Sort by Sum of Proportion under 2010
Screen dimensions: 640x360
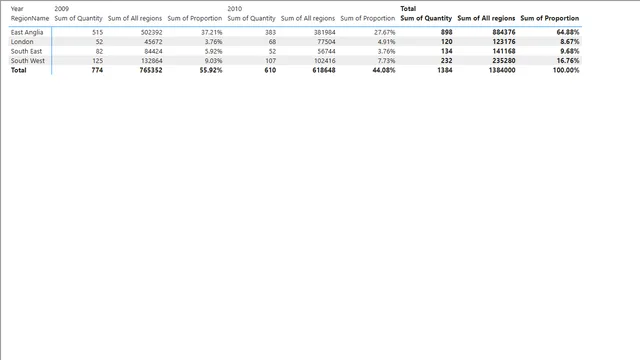368,18
